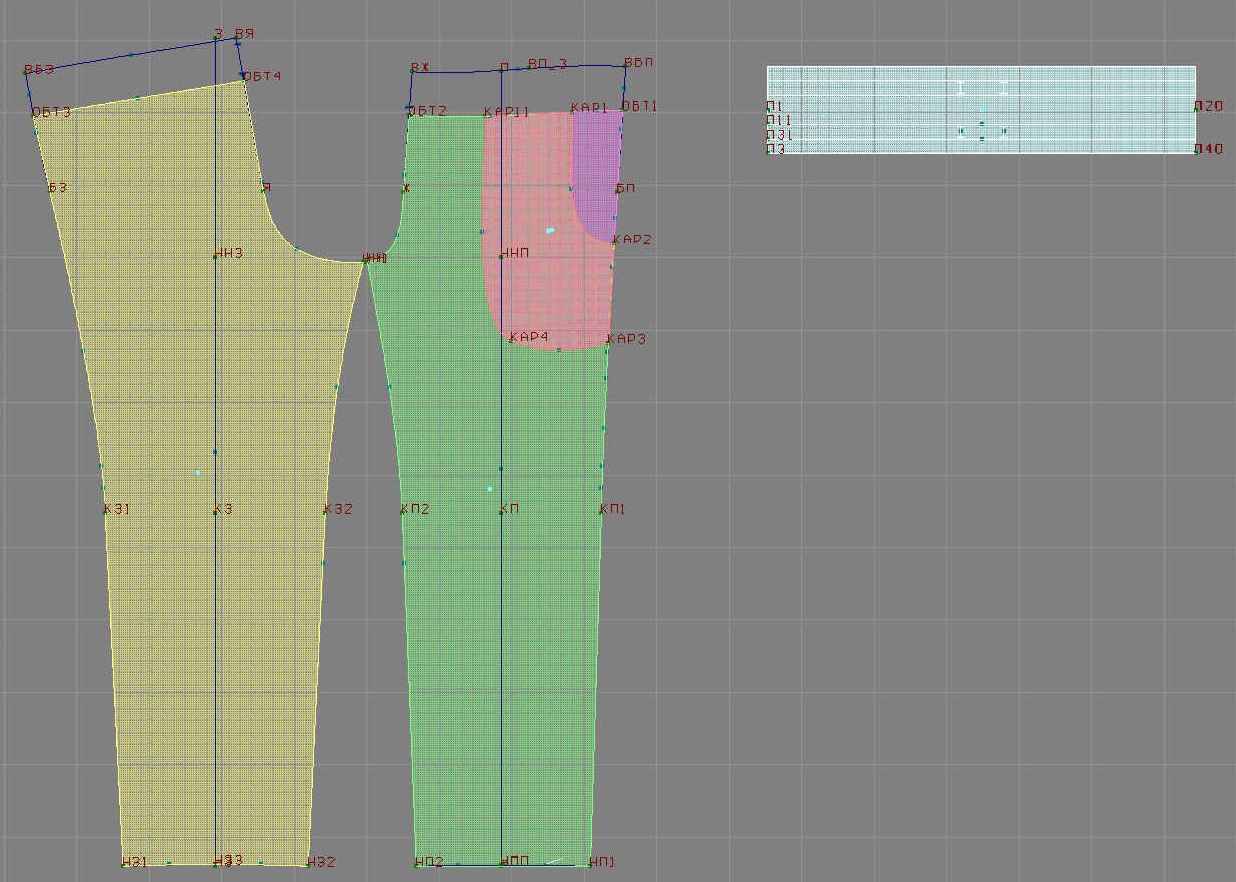Click point П40 on waistband corner
The width and height of the screenshot is (1236, 882).
point(1195,150)
